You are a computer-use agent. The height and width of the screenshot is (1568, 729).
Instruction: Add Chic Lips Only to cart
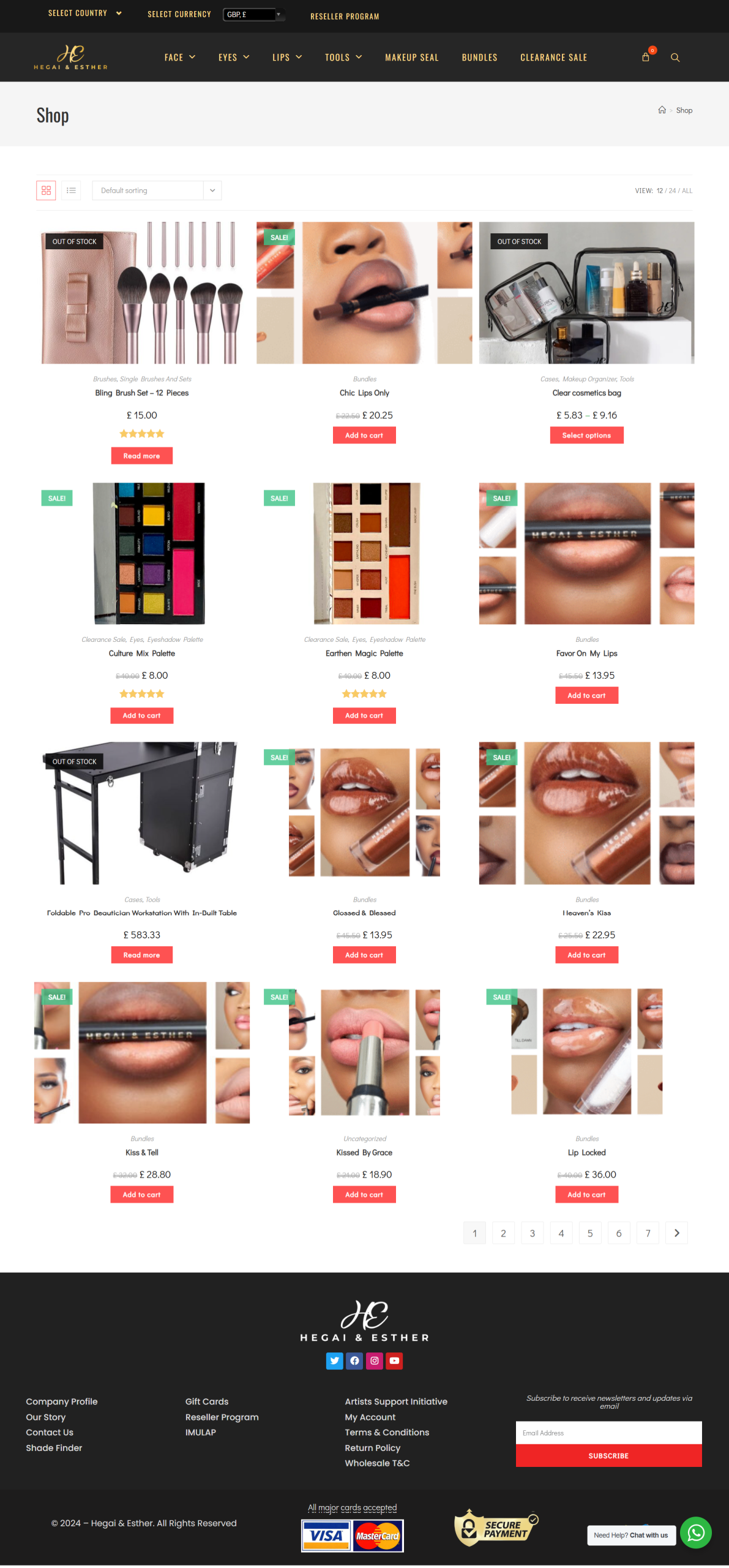[x=364, y=435]
